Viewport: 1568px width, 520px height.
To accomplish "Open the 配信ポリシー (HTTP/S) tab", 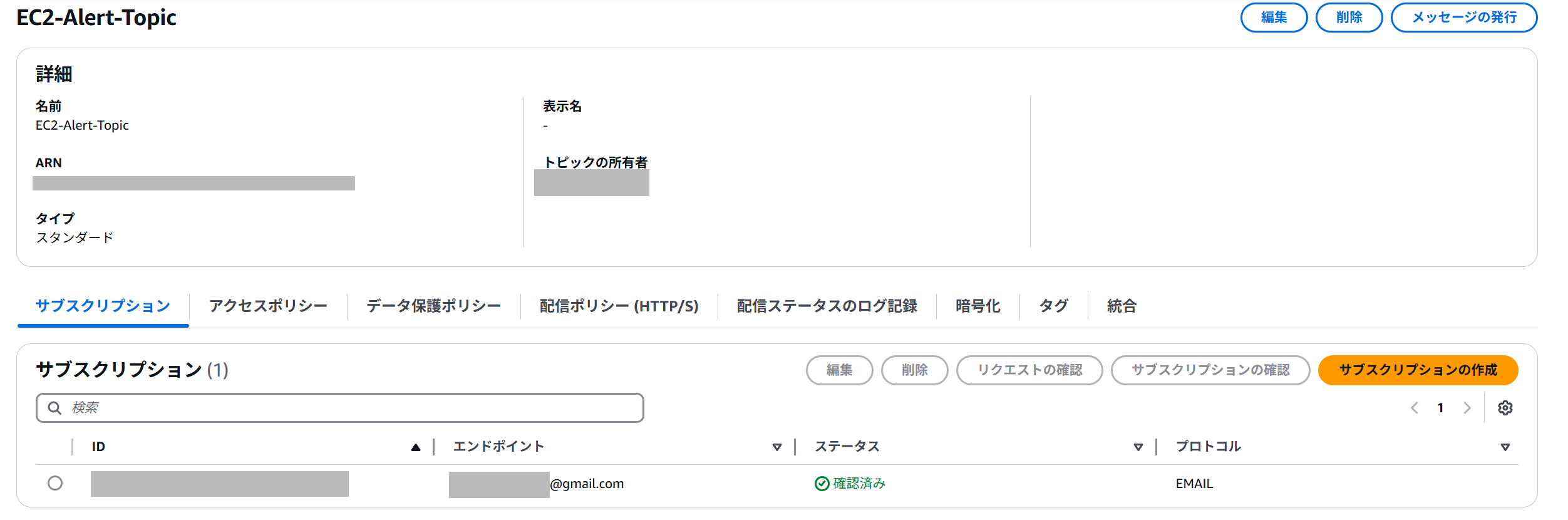I will 619,306.
